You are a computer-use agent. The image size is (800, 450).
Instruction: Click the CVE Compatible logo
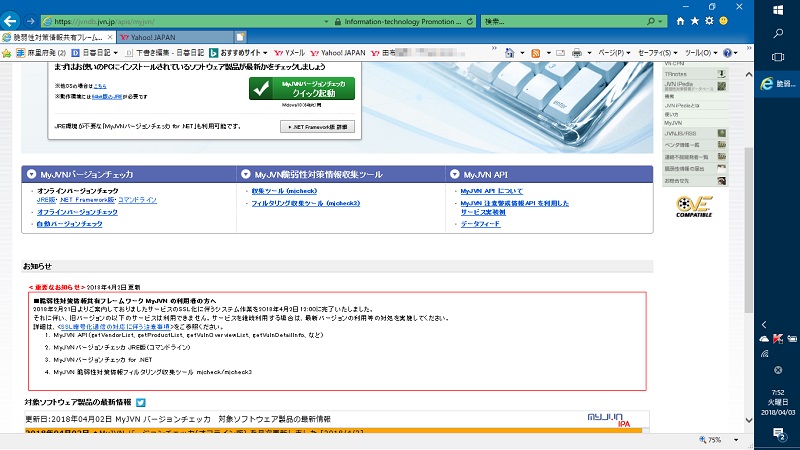tap(694, 206)
